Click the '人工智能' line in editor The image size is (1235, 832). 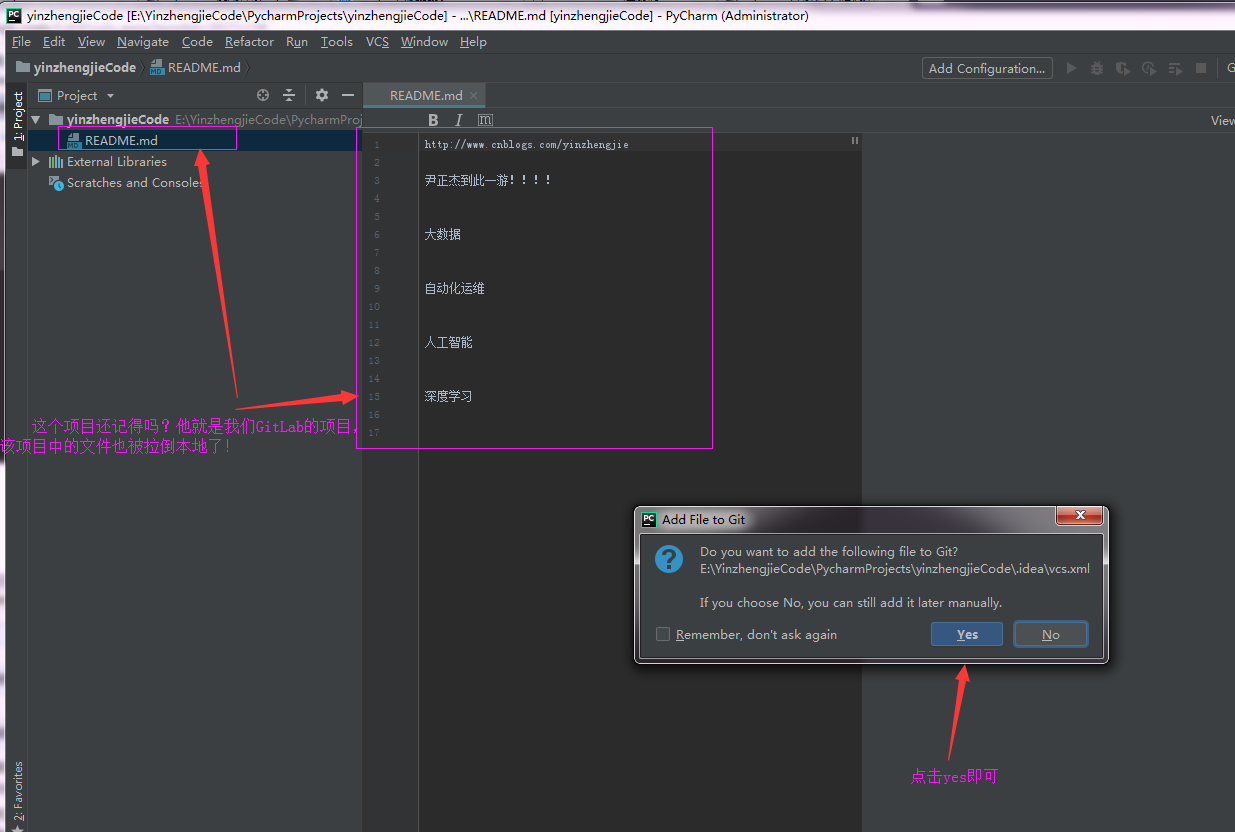pyautogui.click(x=448, y=342)
